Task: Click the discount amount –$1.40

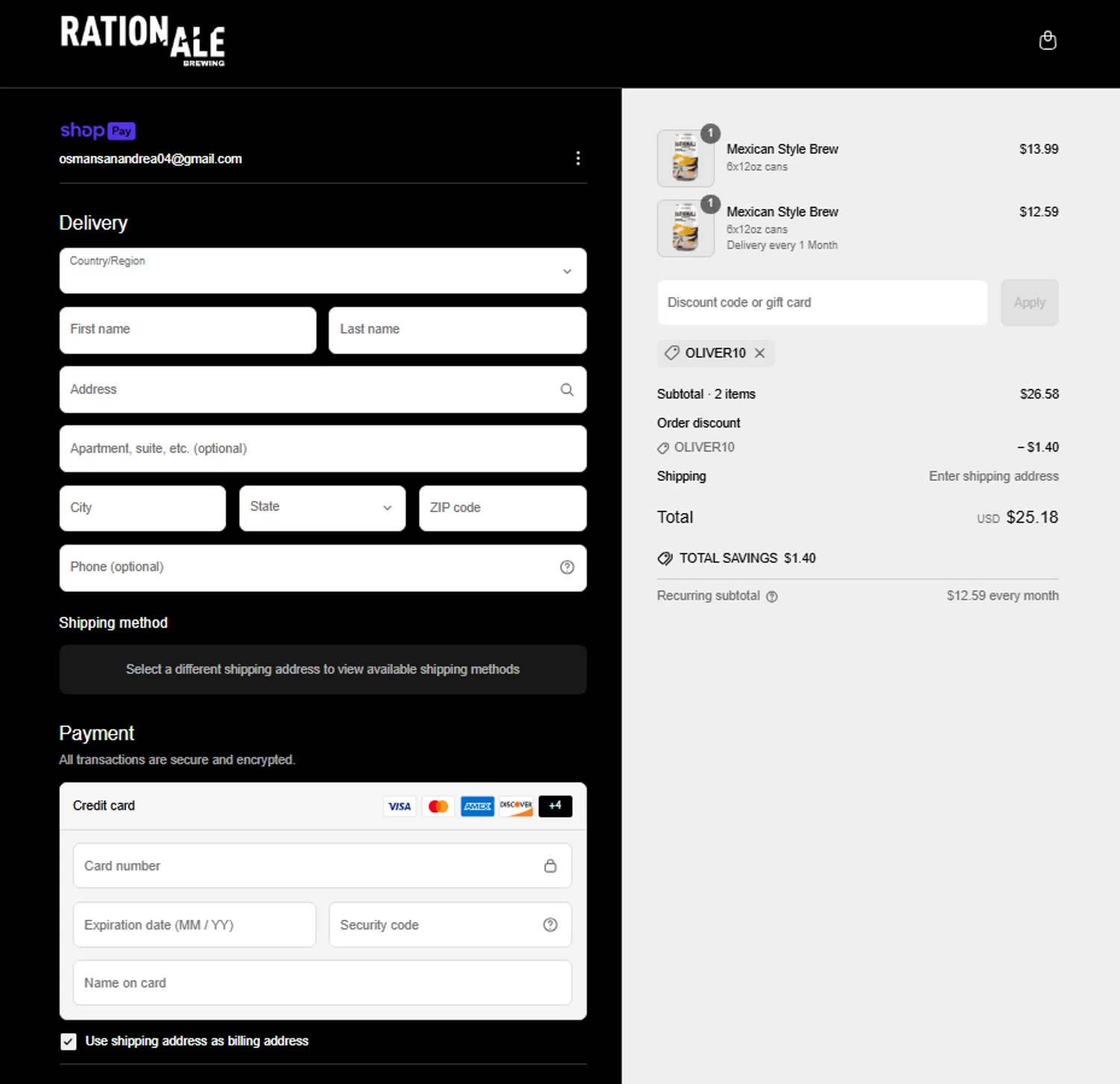Action: pyautogui.click(x=1038, y=447)
